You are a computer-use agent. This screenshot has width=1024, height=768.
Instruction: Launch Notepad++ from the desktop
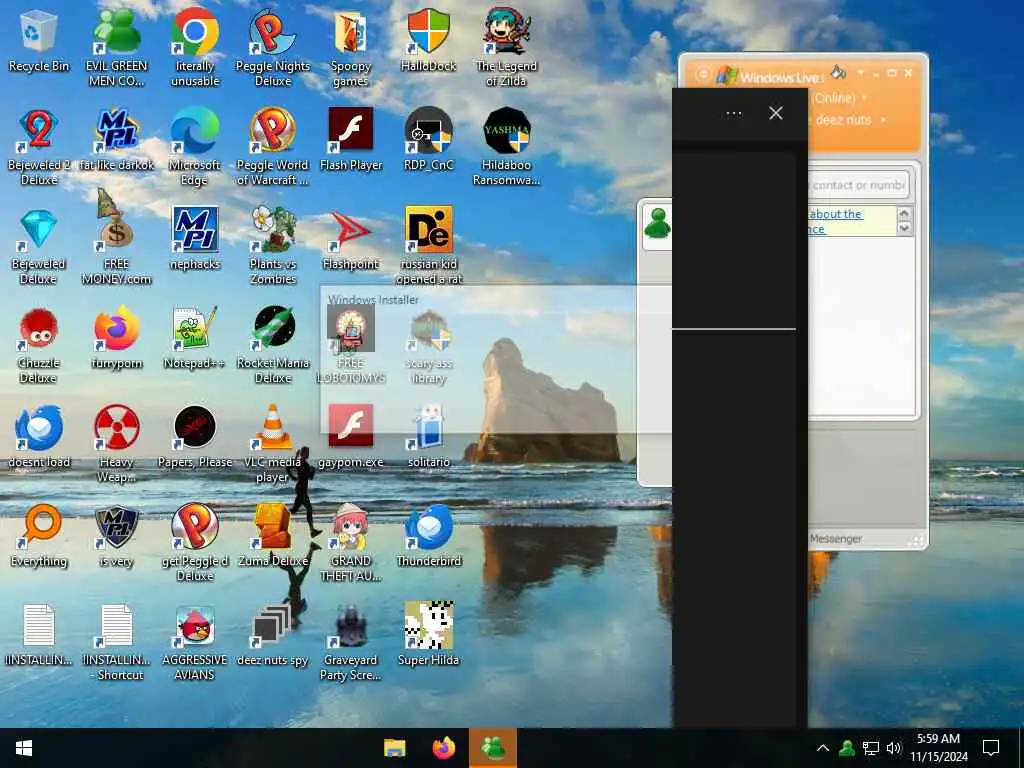pos(195,337)
